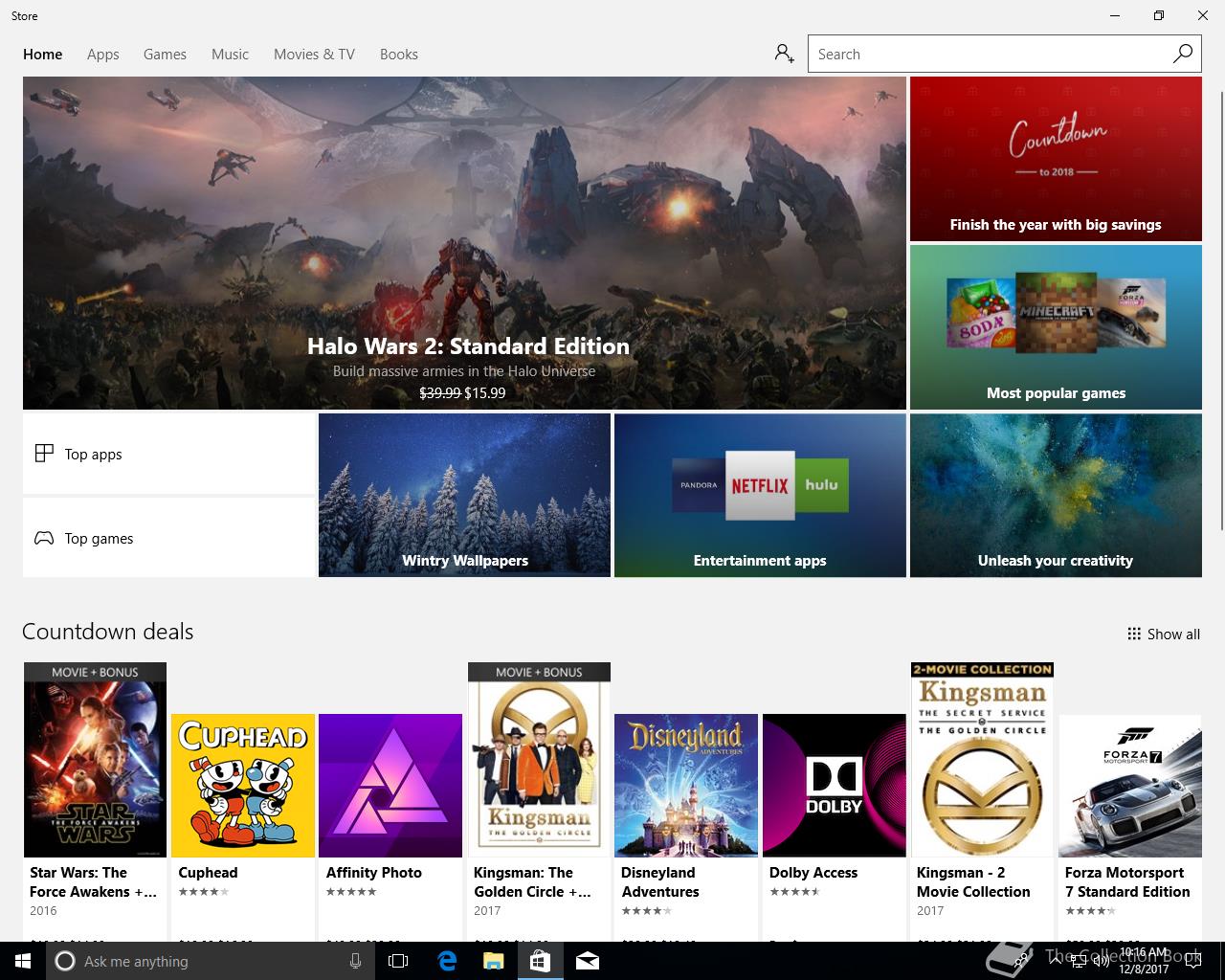Open Kingsman 2-Movie Collection poster
The image size is (1225, 980).
click(982, 760)
